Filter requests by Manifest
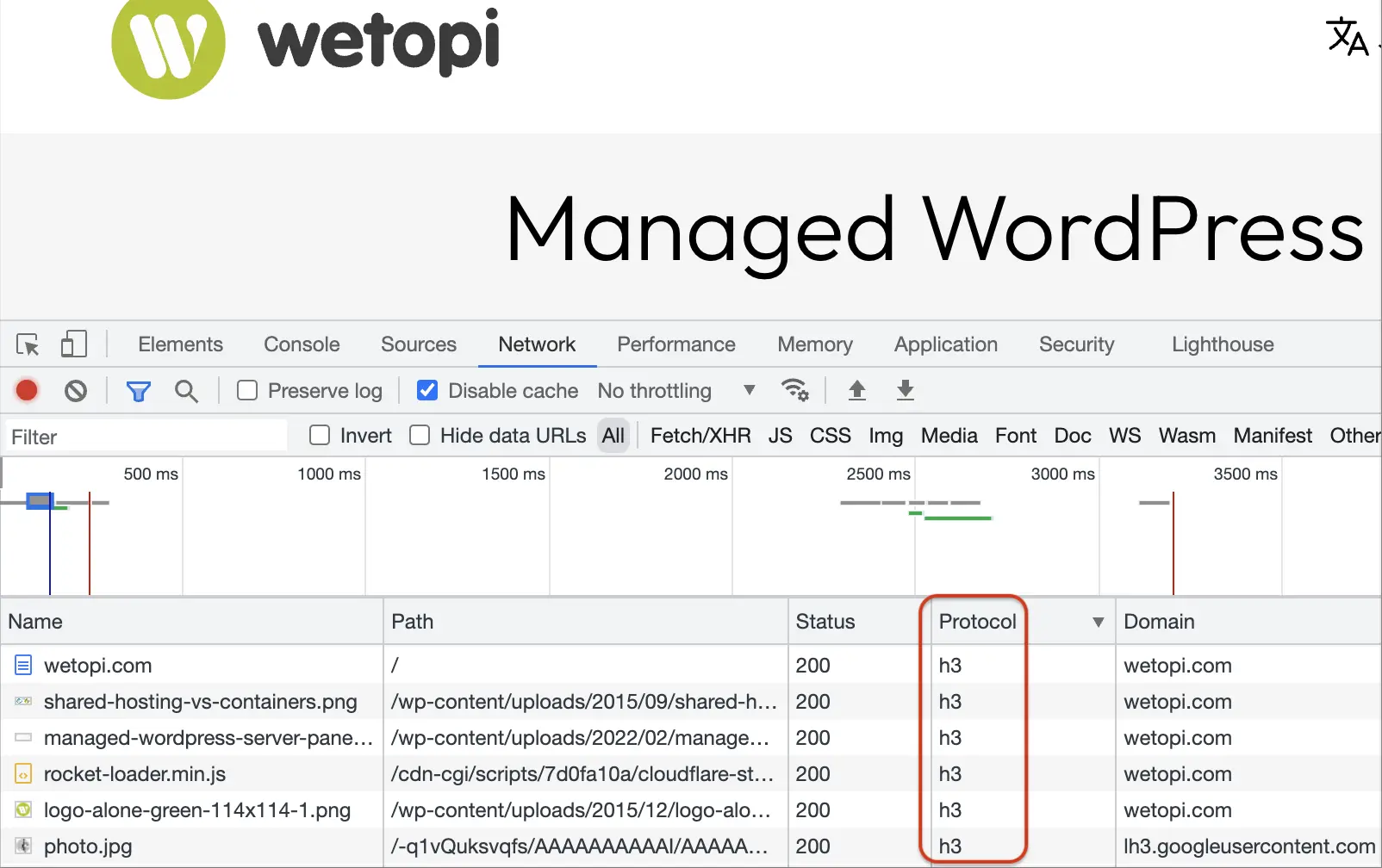 [1273, 436]
